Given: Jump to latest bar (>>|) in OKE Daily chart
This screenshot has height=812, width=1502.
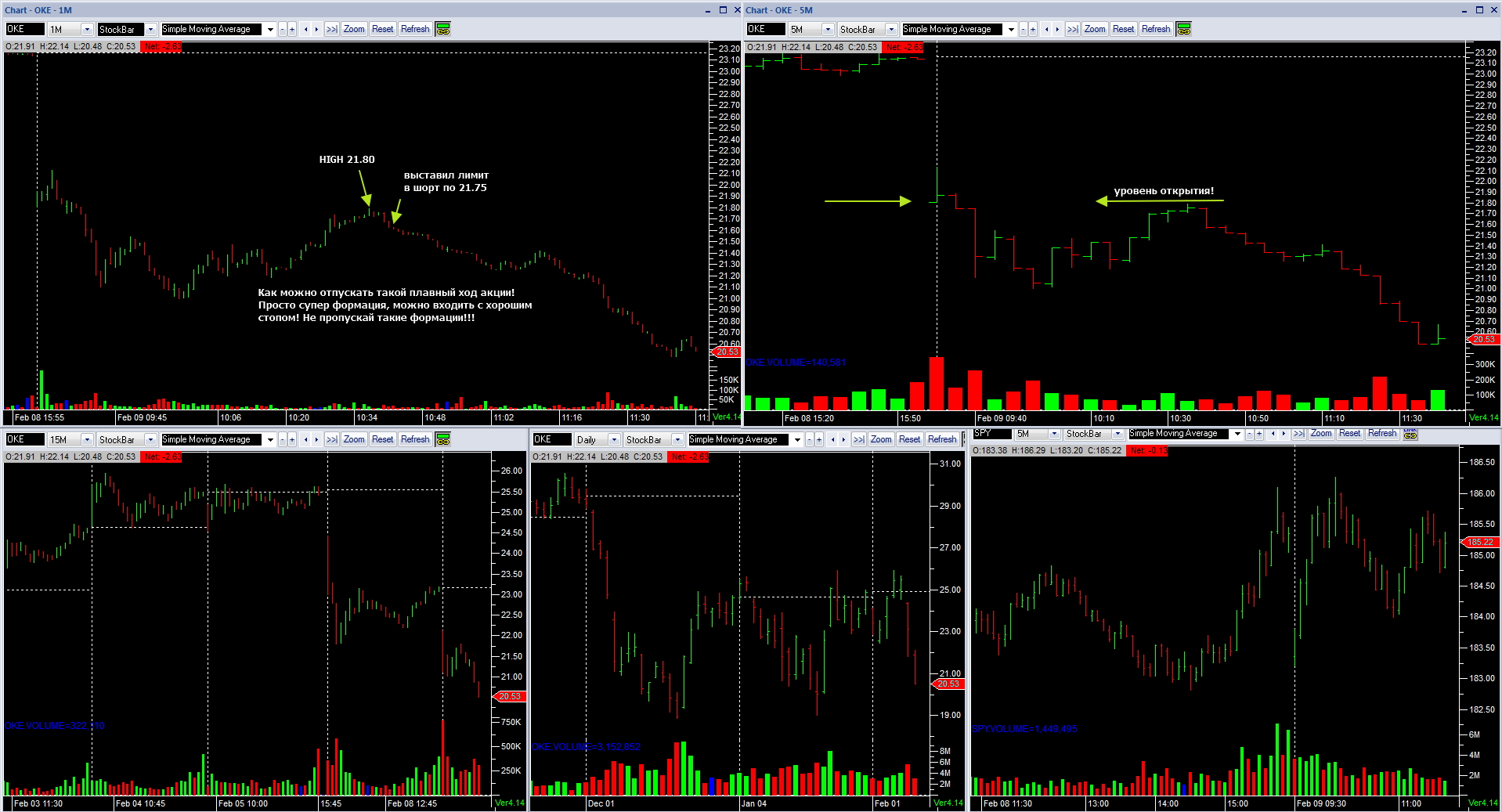Looking at the screenshot, I should 859,439.
